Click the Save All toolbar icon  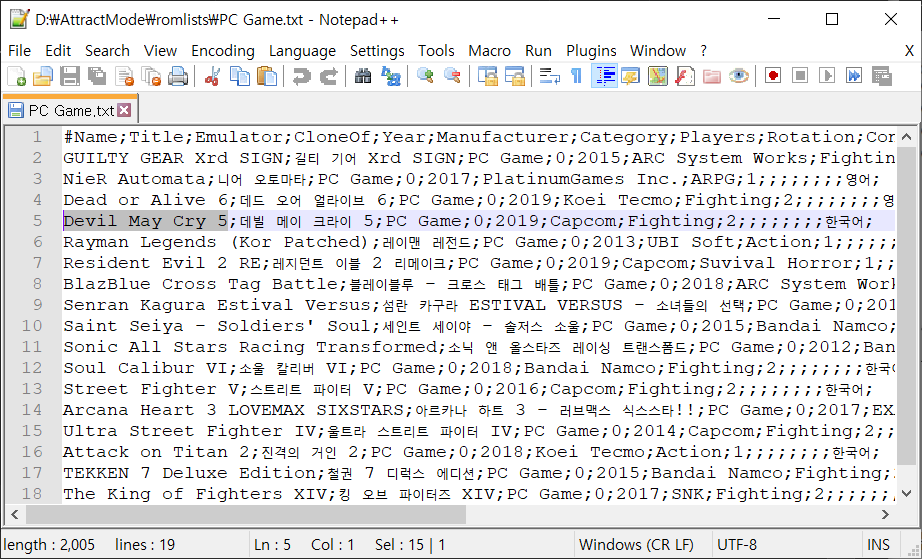pos(97,76)
